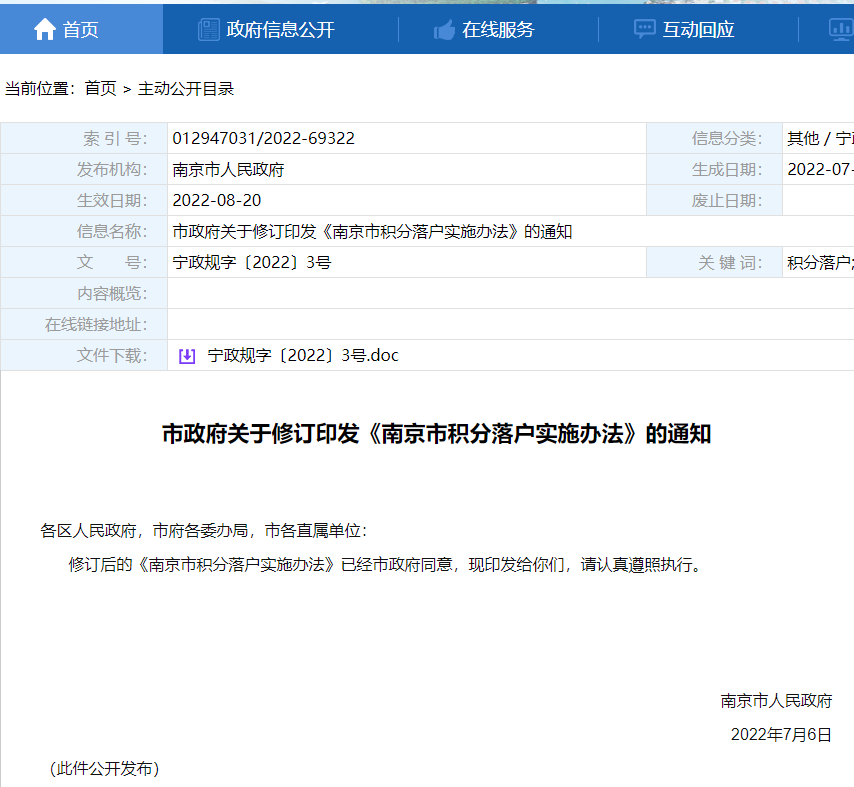Click the salutation line 各区人民政府

204,530
